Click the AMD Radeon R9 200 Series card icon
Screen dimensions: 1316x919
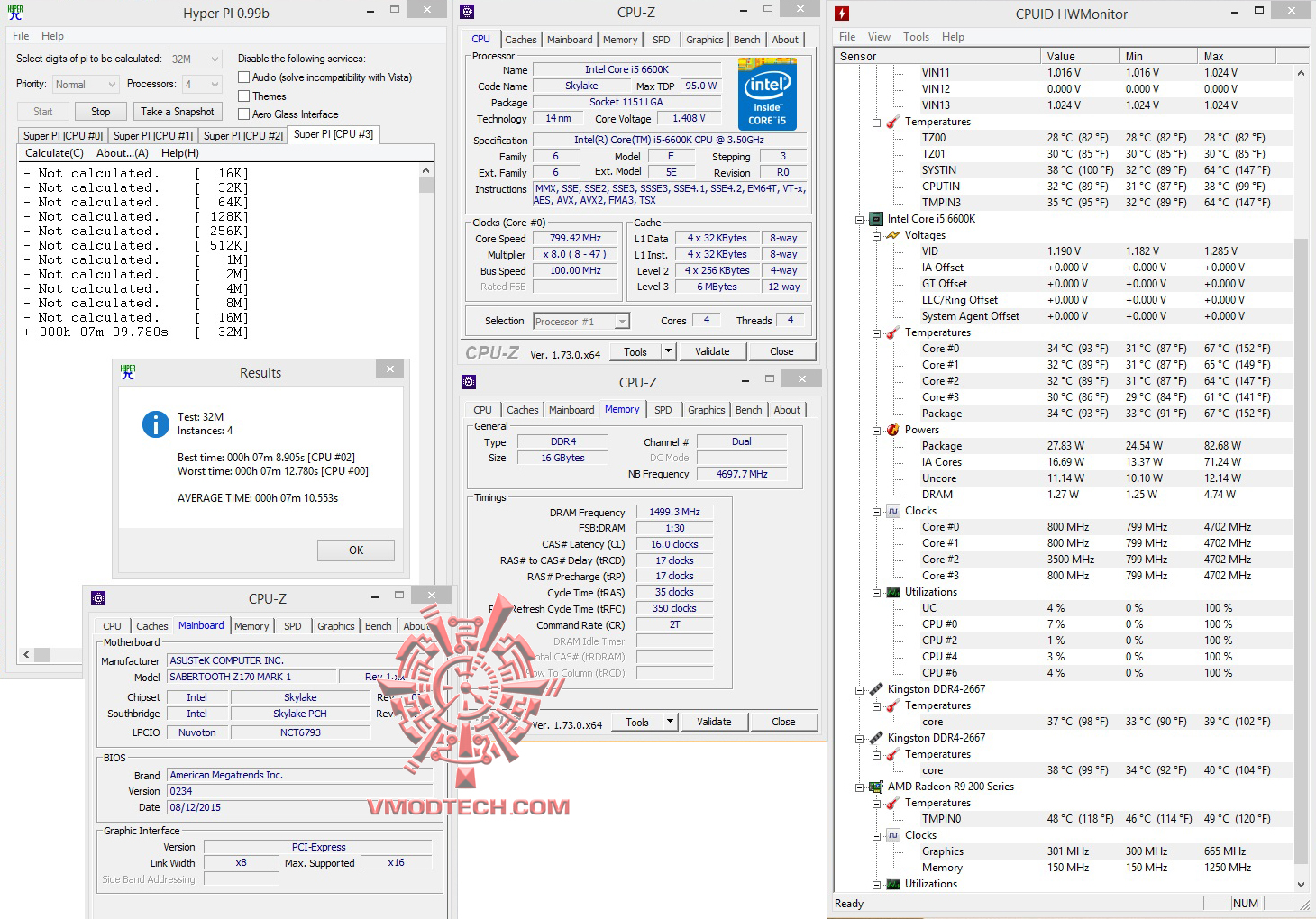[x=876, y=787]
